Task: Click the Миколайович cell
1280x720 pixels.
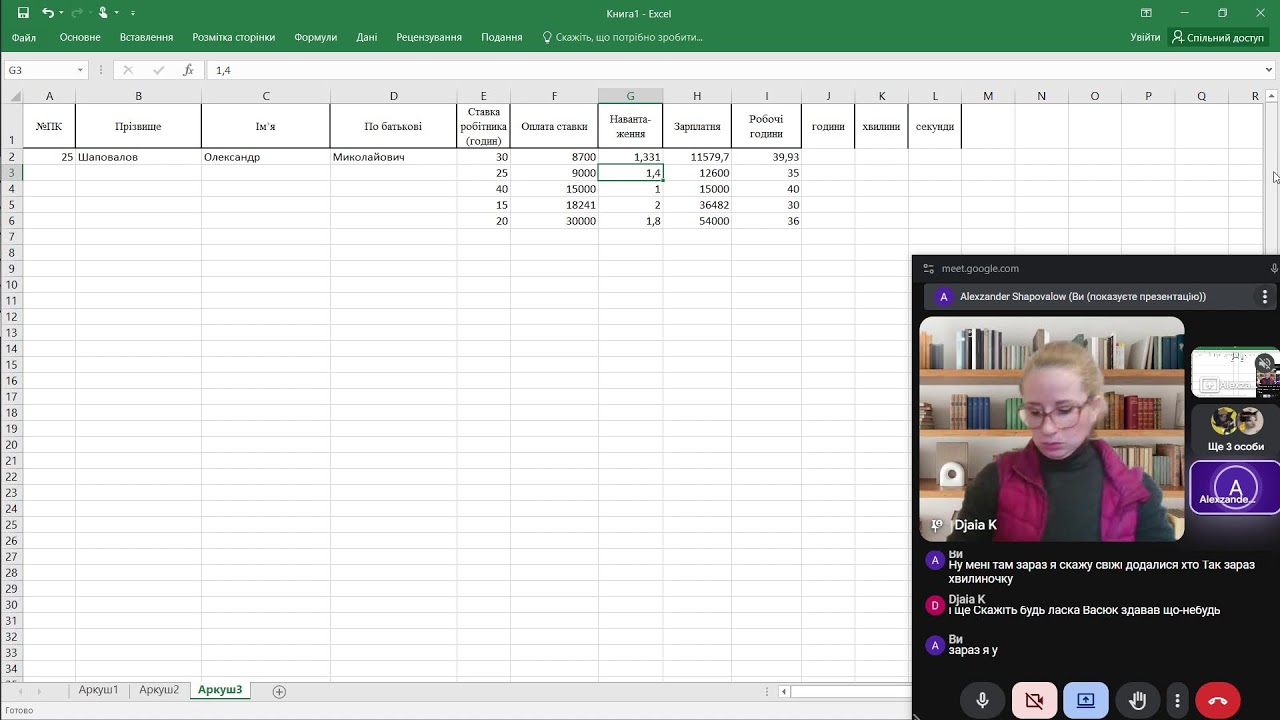Action: [393, 157]
